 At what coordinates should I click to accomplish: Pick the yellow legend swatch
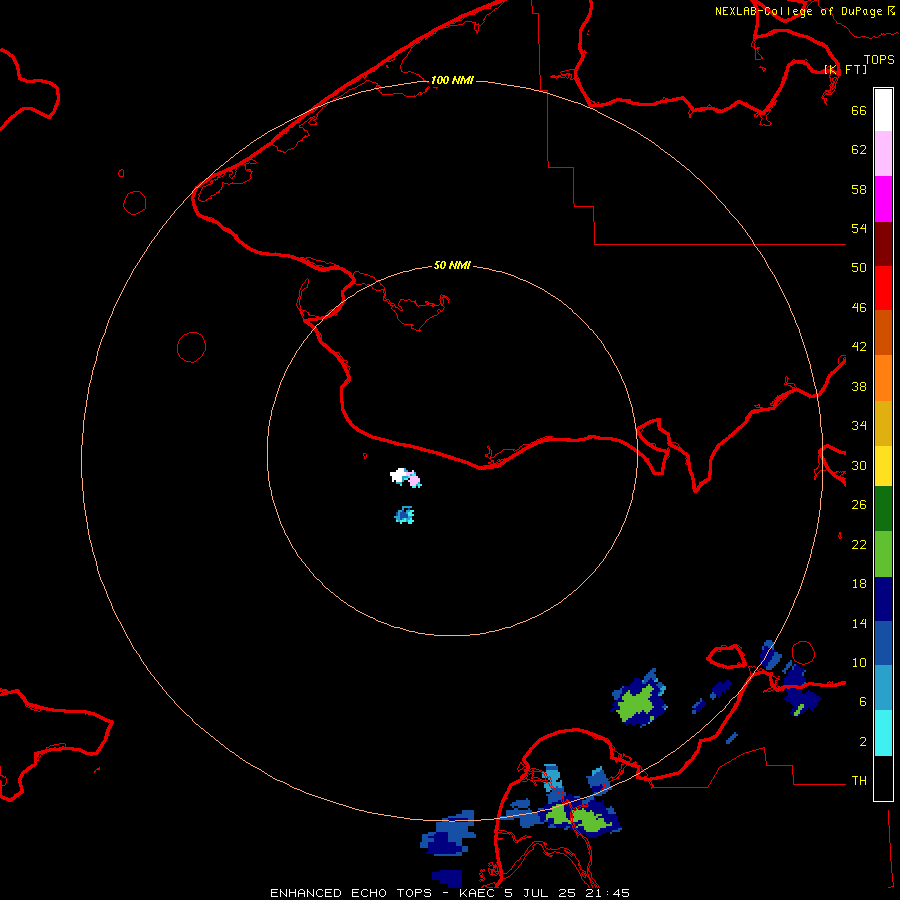click(883, 466)
